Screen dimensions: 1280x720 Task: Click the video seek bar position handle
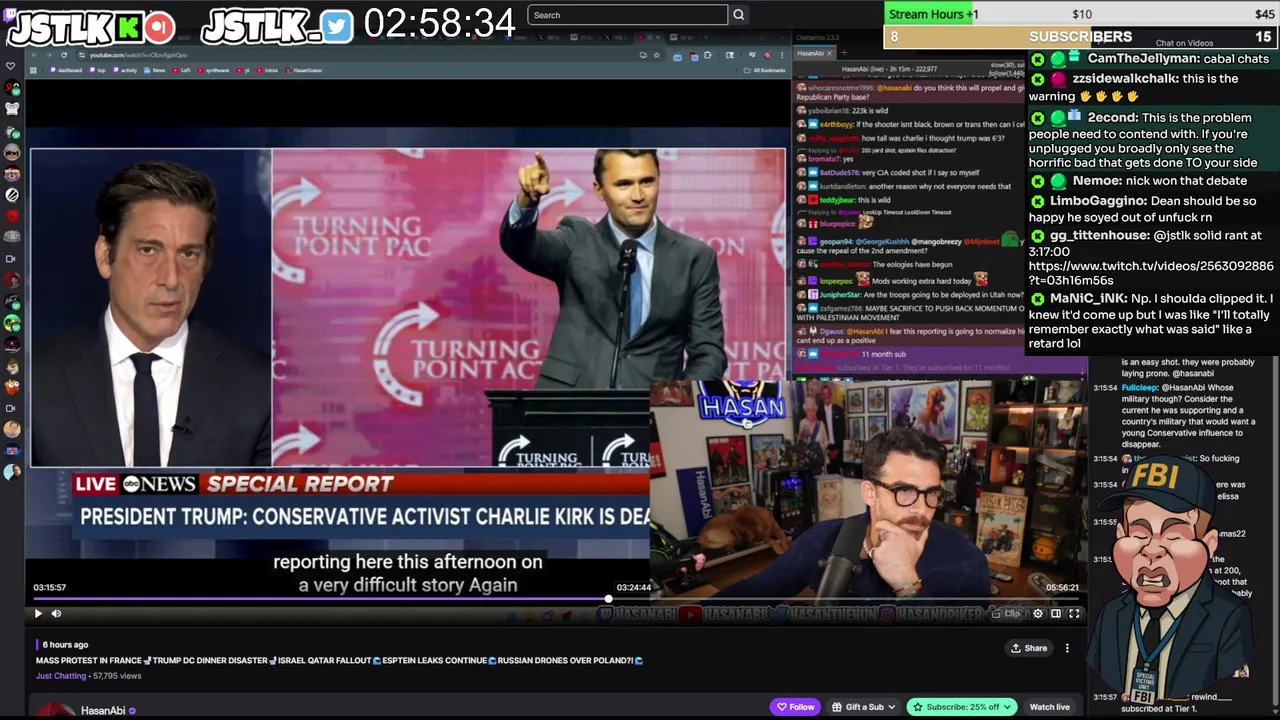pyautogui.click(x=608, y=599)
